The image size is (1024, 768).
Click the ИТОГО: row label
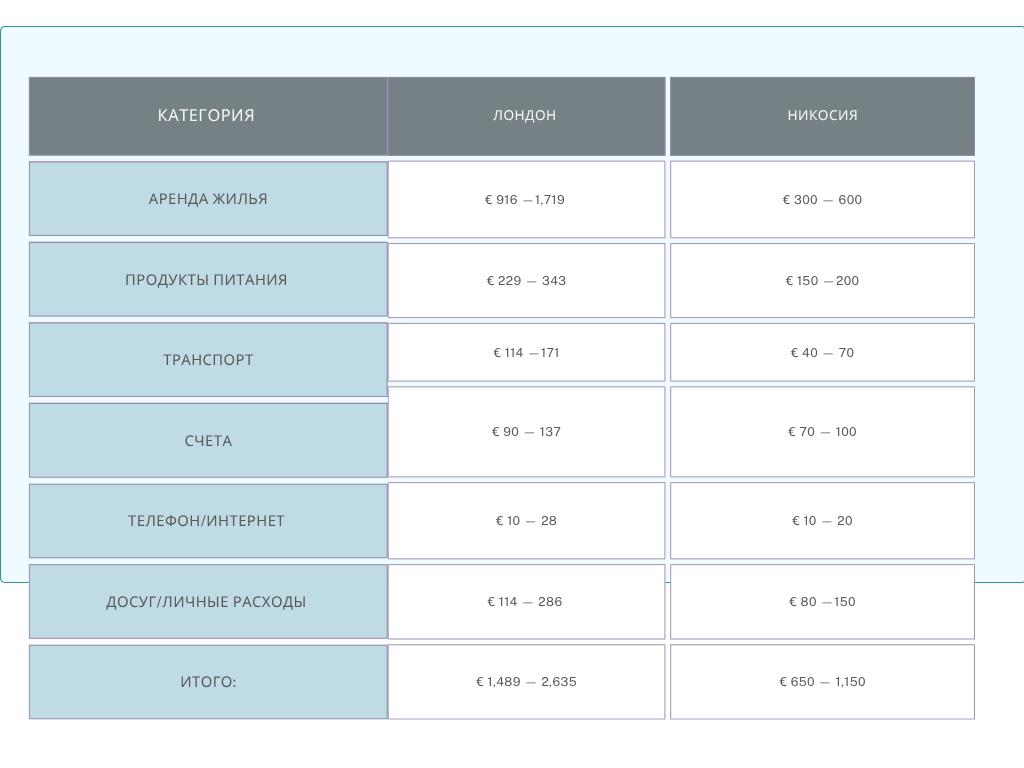click(x=207, y=682)
